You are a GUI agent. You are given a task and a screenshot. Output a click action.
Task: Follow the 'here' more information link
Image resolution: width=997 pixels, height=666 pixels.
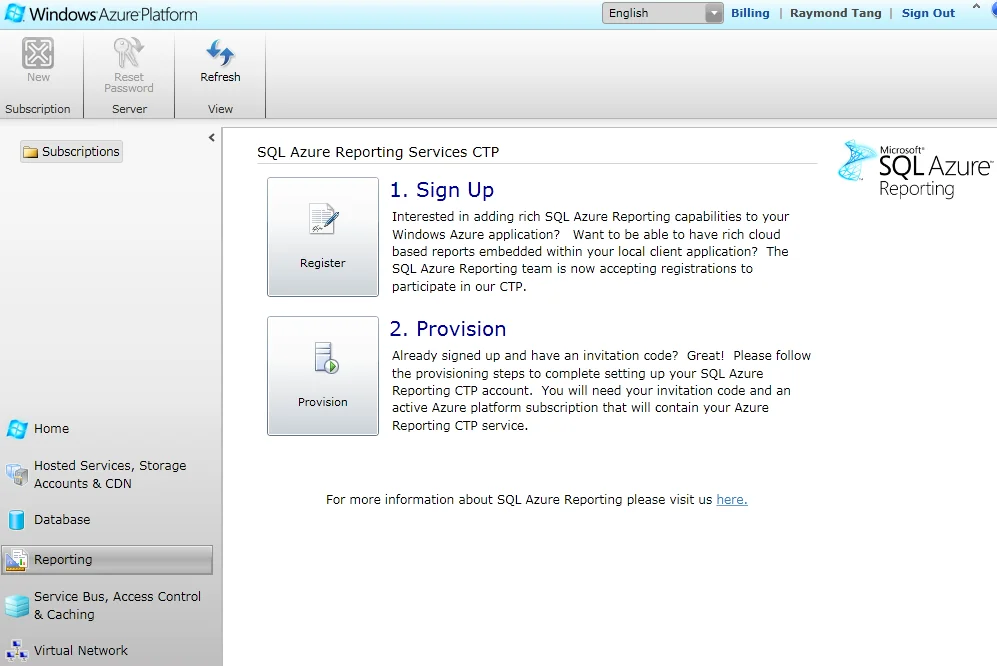tap(731, 500)
